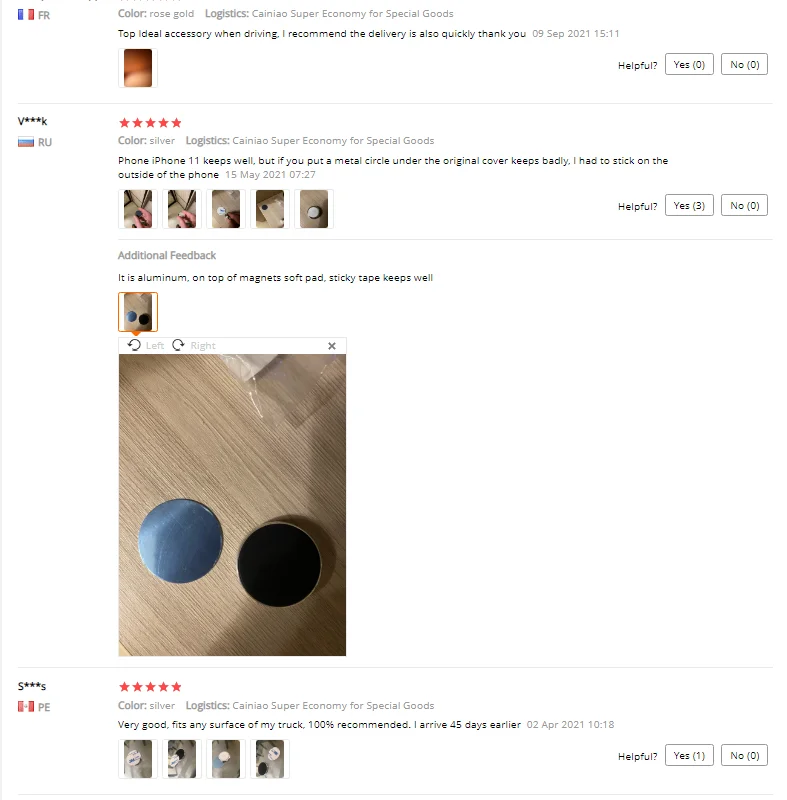Viewport: 787px width, 800px height.
Task: Open fourth photo in S***s review
Action: (x=270, y=759)
